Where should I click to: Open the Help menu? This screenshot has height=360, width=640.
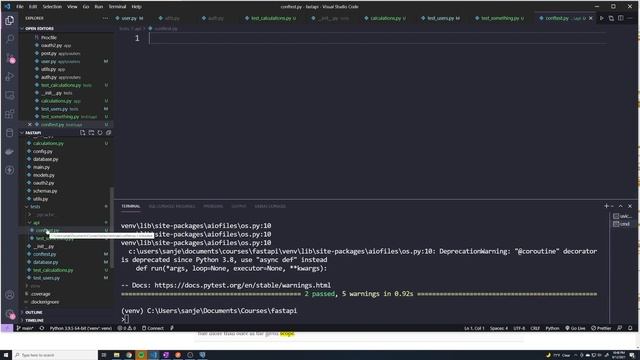(136, 7)
